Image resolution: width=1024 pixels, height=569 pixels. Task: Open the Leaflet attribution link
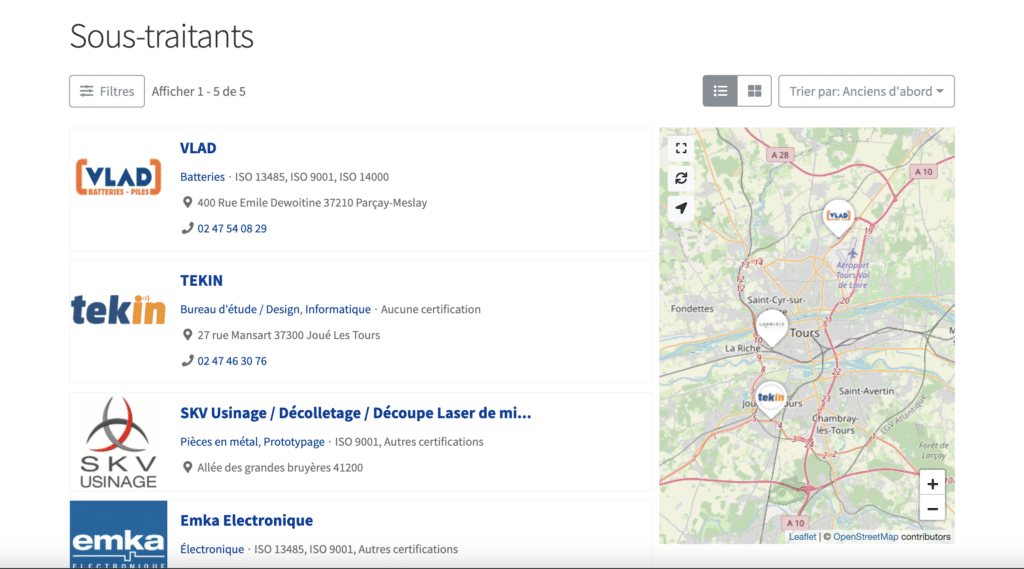(802, 537)
